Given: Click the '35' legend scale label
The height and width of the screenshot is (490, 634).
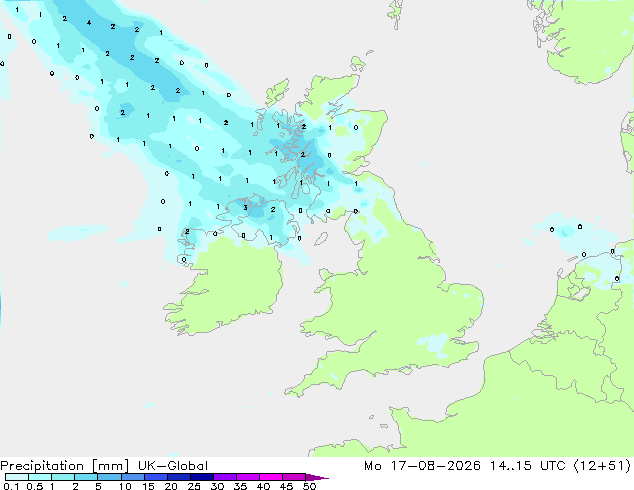Looking at the screenshot, I should pyautogui.click(x=240, y=486).
